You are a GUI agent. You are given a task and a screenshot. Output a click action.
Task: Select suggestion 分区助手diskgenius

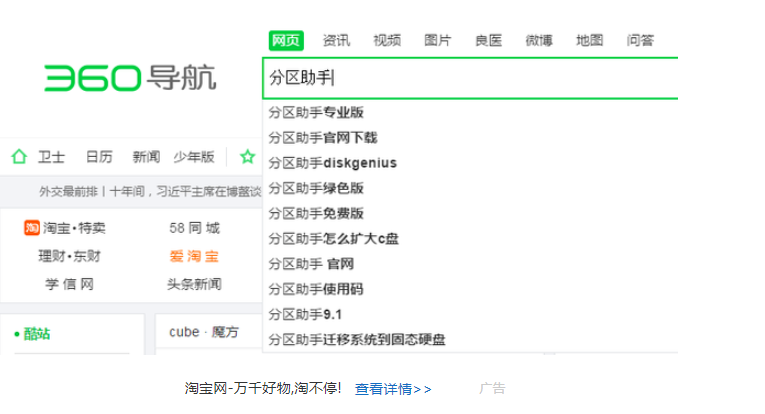pyautogui.click(x=332, y=163)
